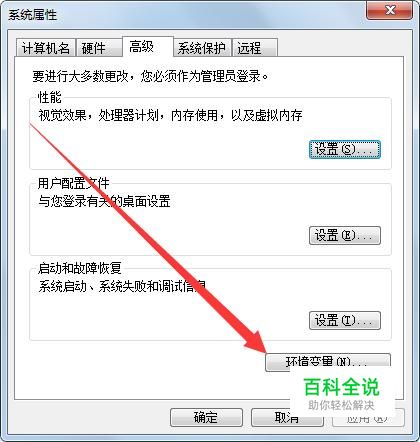Click the 助你轻松解决 watermark subtitle

point(341,405)
